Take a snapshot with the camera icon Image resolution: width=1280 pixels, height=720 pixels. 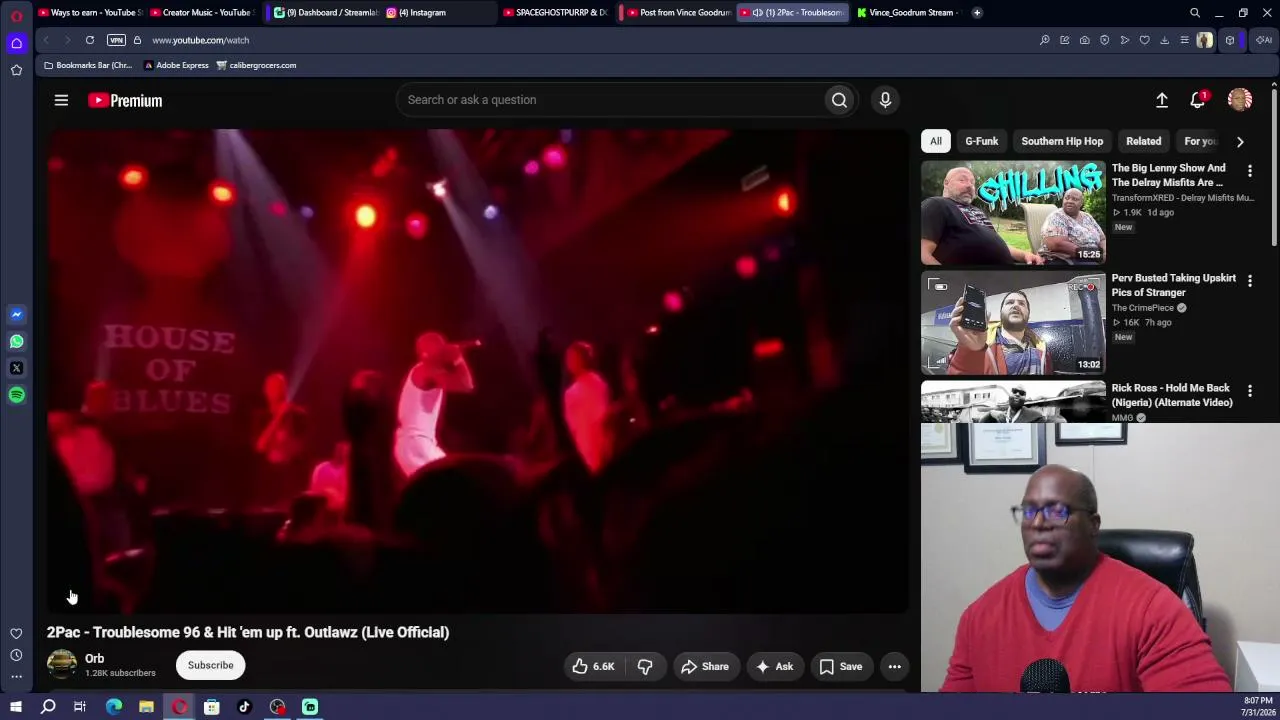click(x=1084, y=40)
